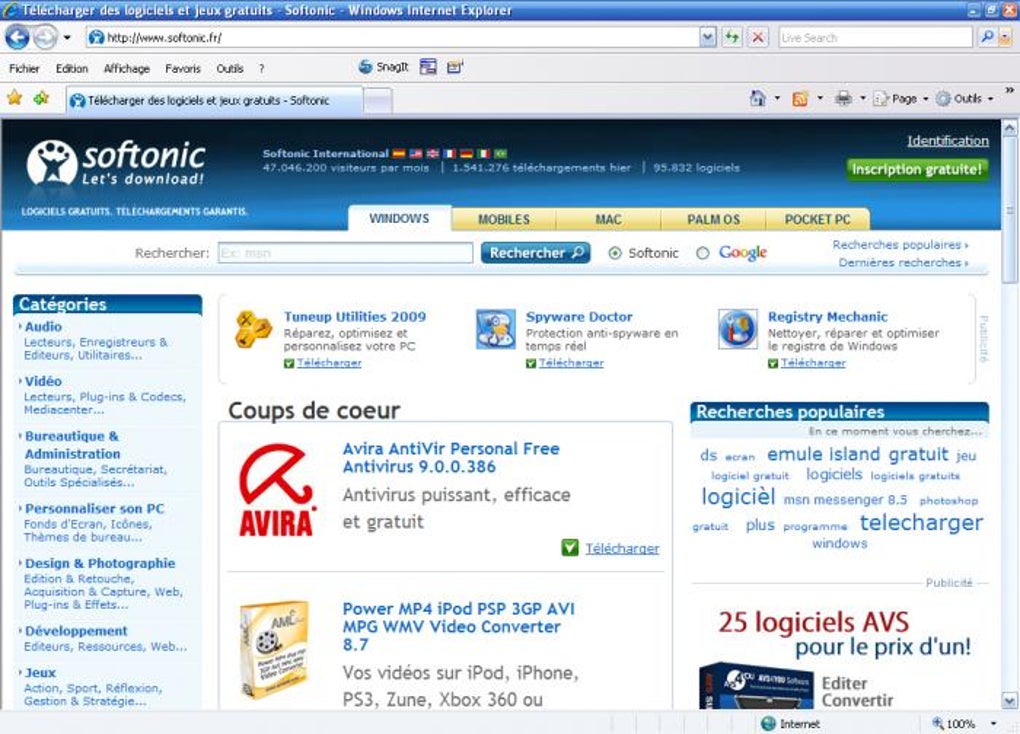Open the recent pages dropdown beside Forward

tap(67, 38)
